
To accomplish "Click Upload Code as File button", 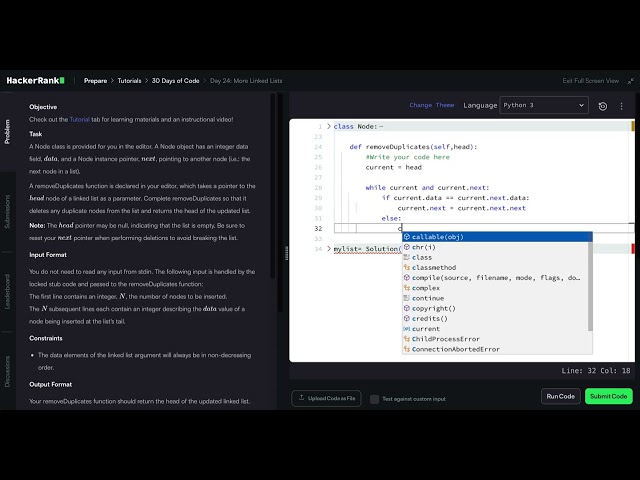I will pyautogui.click(x=327, y=398).
